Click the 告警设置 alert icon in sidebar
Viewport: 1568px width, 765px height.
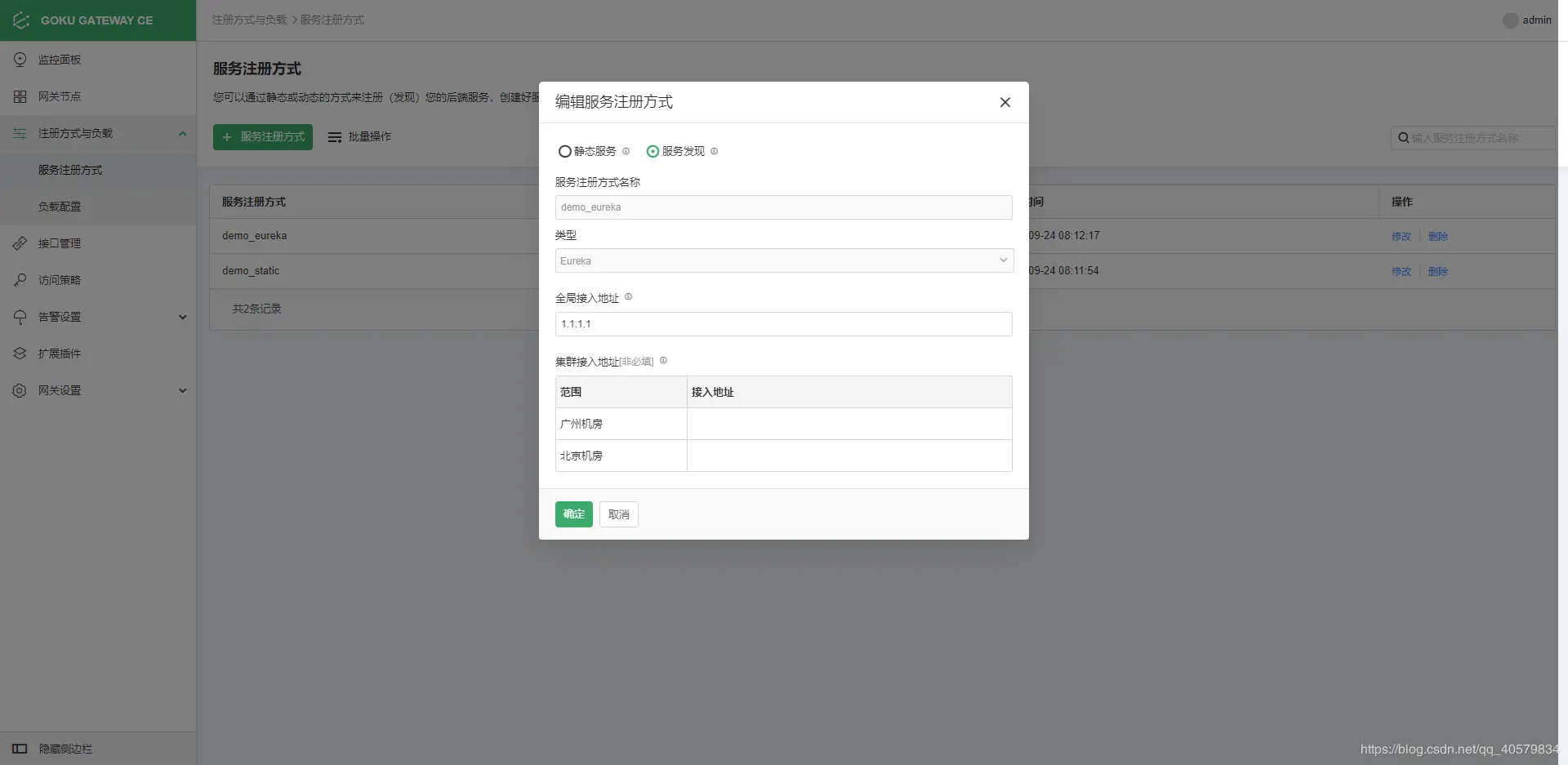(20, 317)
